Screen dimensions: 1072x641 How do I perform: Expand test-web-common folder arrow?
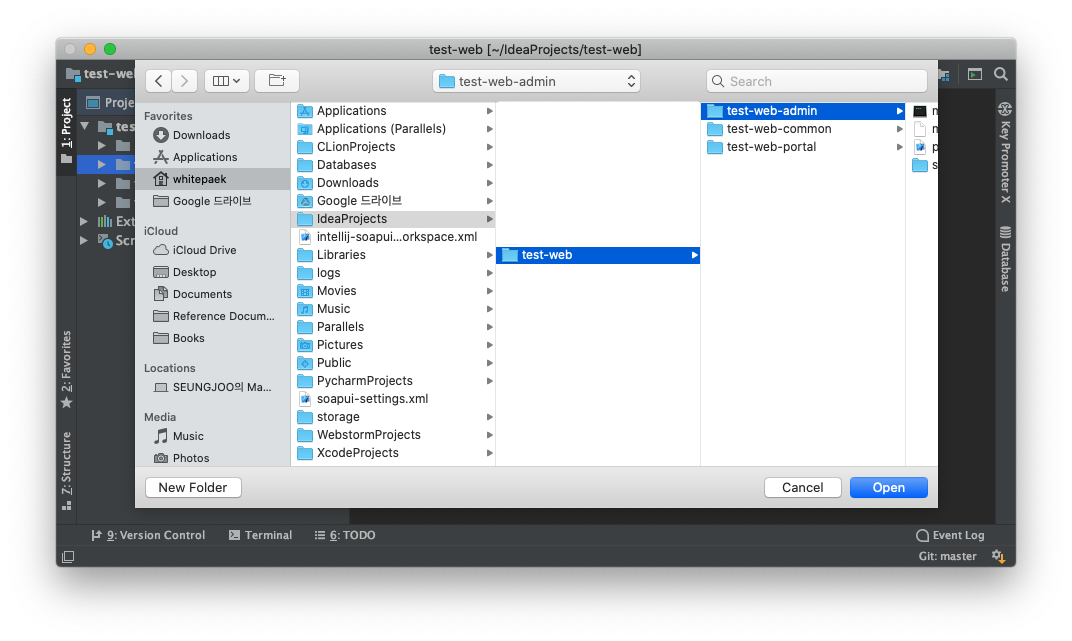click(900, 128)
